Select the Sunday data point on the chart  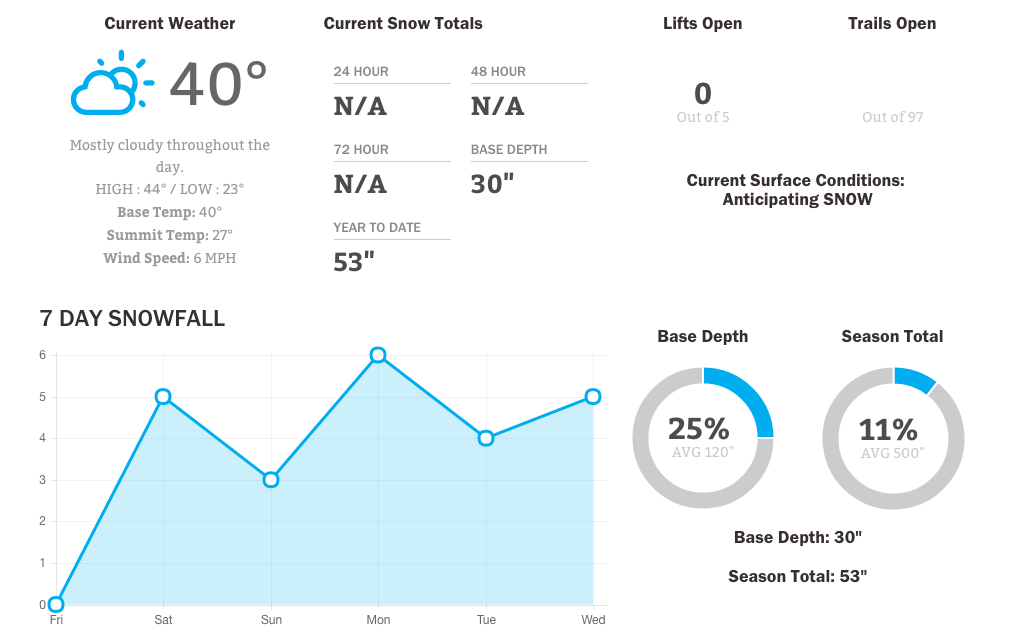[x=271, y=480]
